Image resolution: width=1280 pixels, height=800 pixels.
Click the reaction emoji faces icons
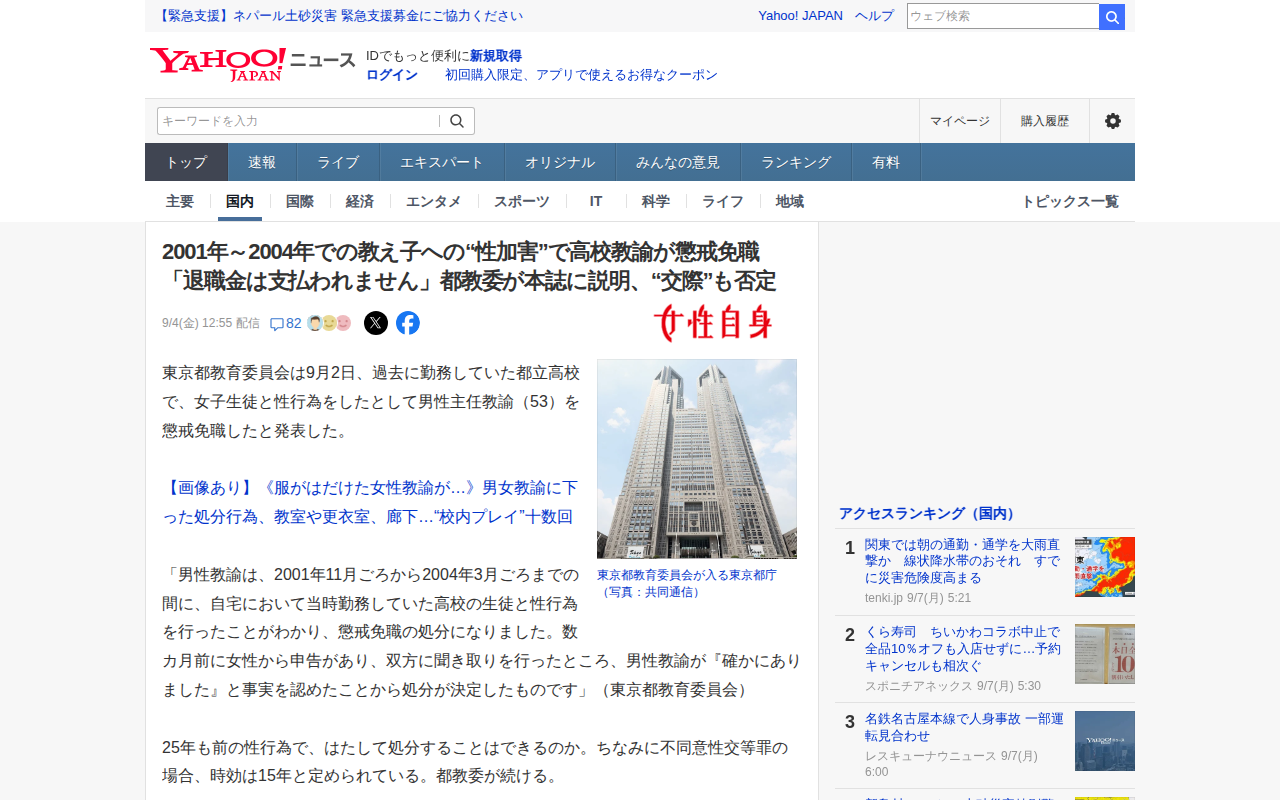pyautogui.click(x=329, y=323)
